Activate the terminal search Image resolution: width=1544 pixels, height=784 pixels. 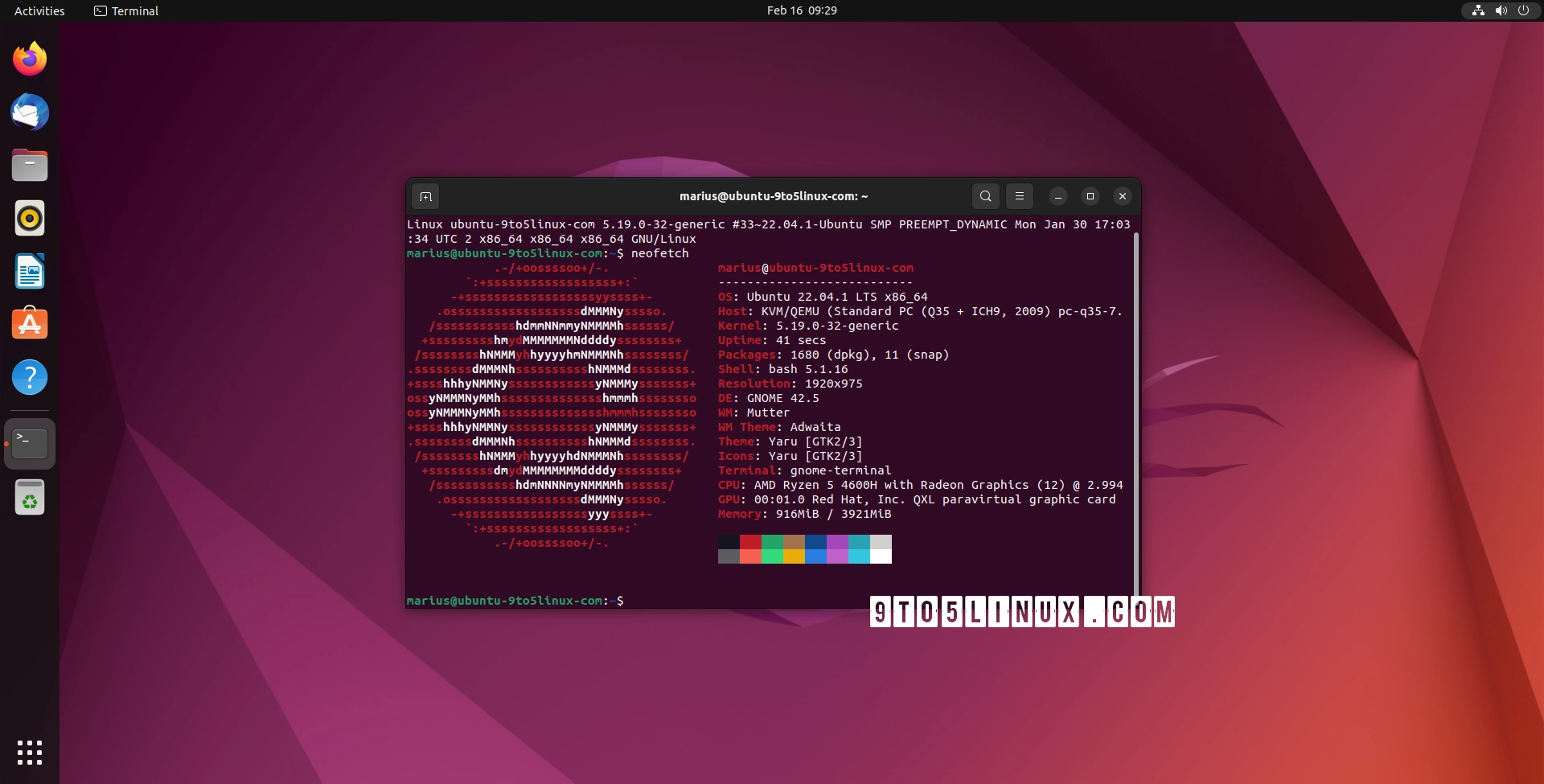[985, 195]
